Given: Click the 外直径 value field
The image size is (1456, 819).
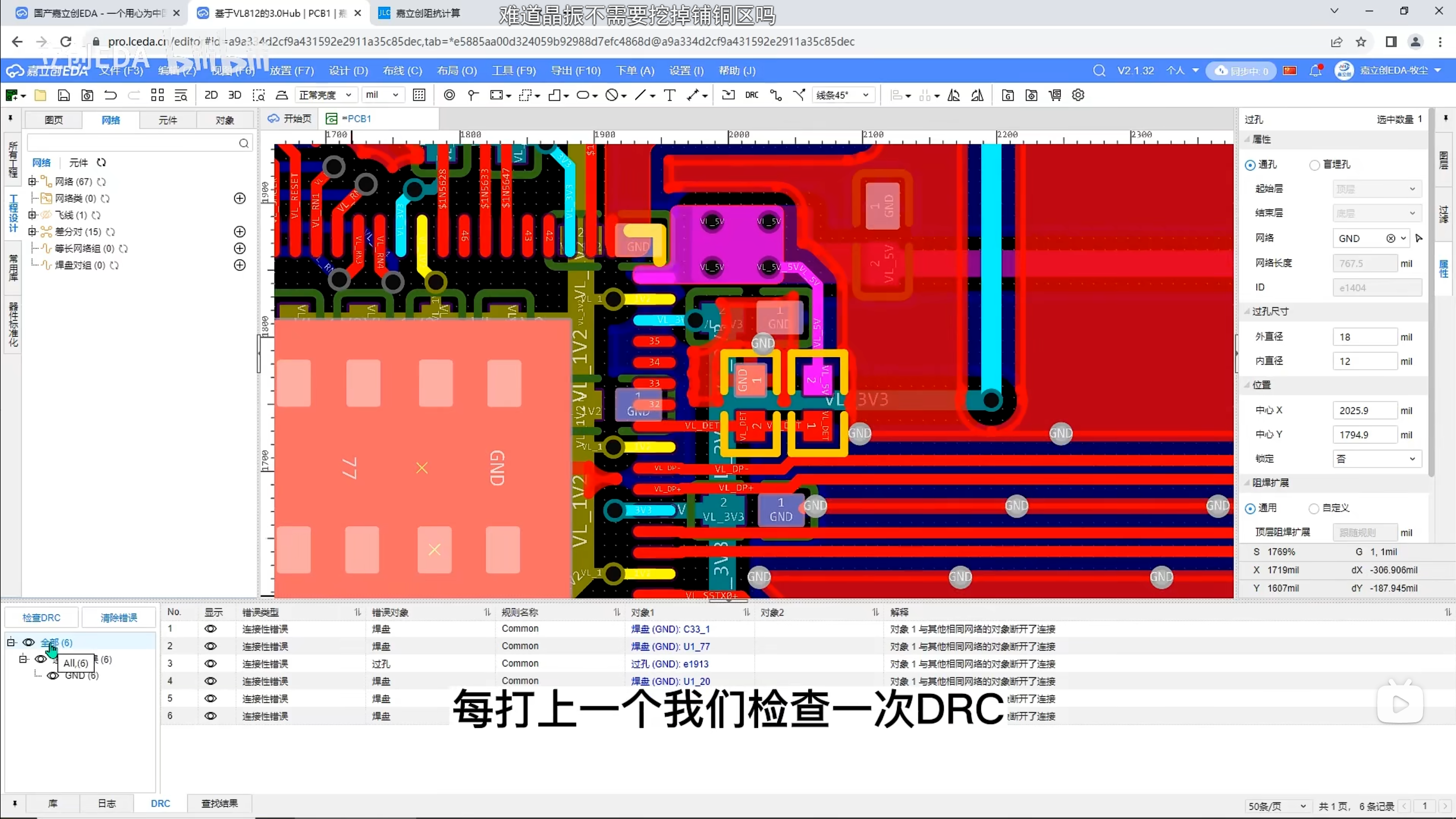Looking at the screenshot, I should [x=1364, y=337].
